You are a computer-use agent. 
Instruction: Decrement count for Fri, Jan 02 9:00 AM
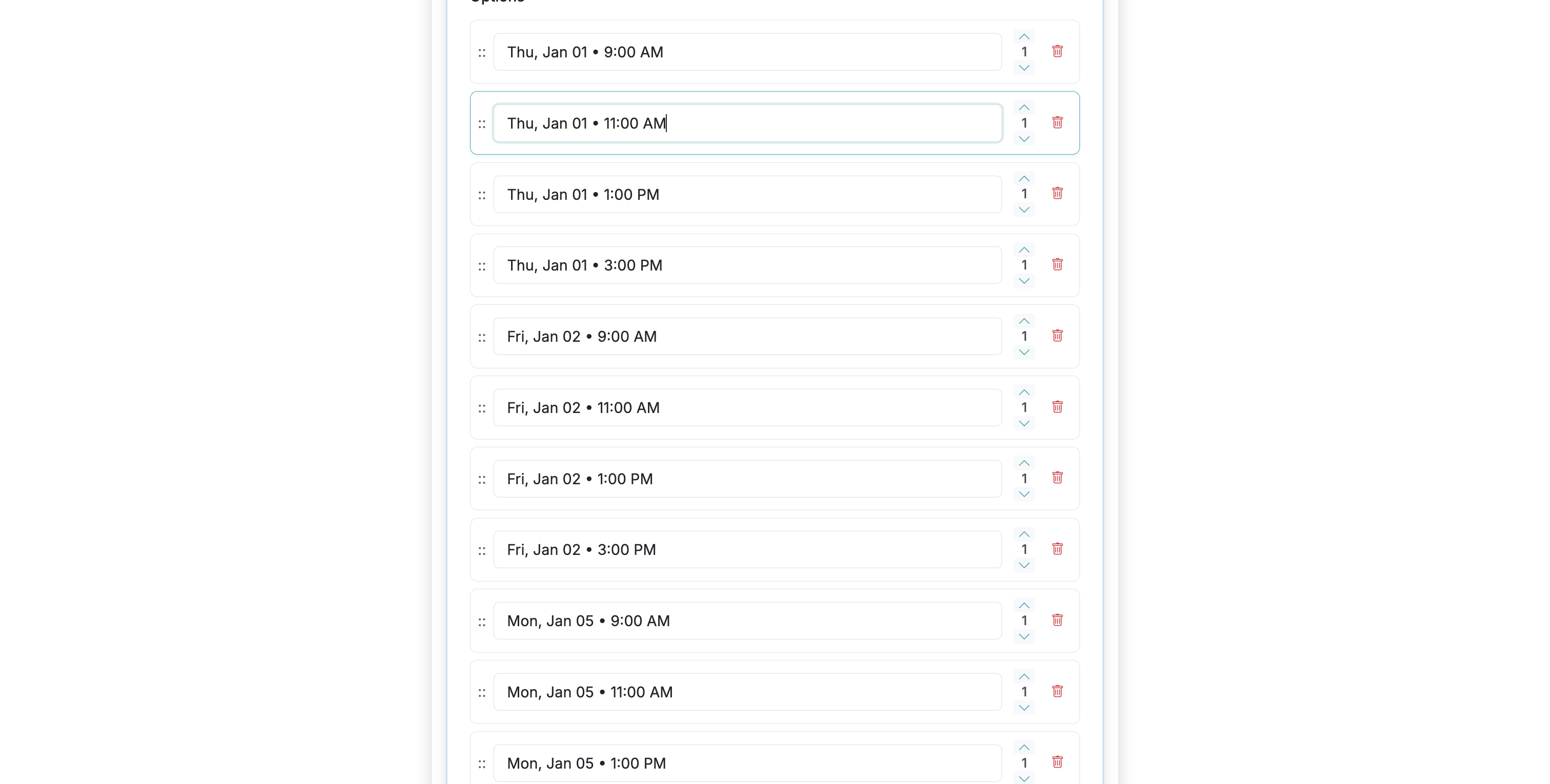click(1024, 352)
